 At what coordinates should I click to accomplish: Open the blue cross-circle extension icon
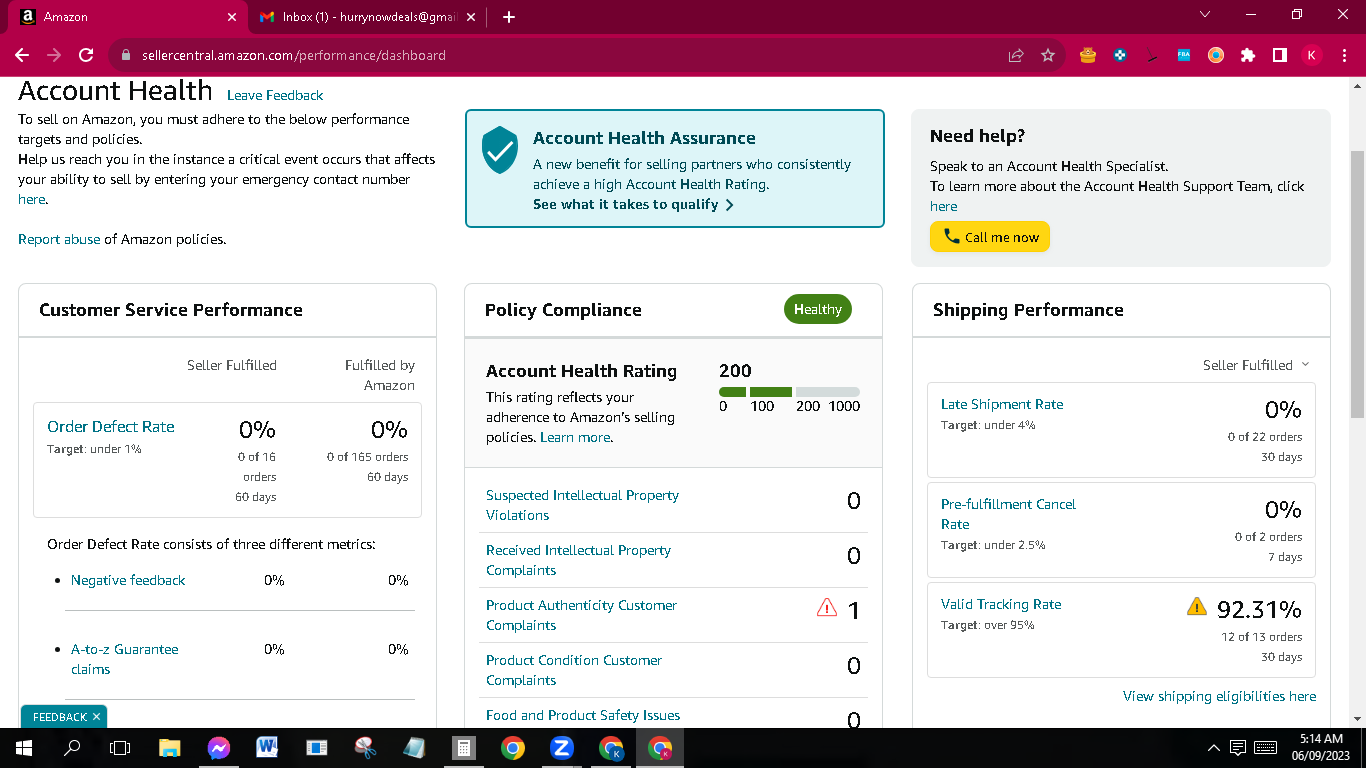click(1120, 56)
